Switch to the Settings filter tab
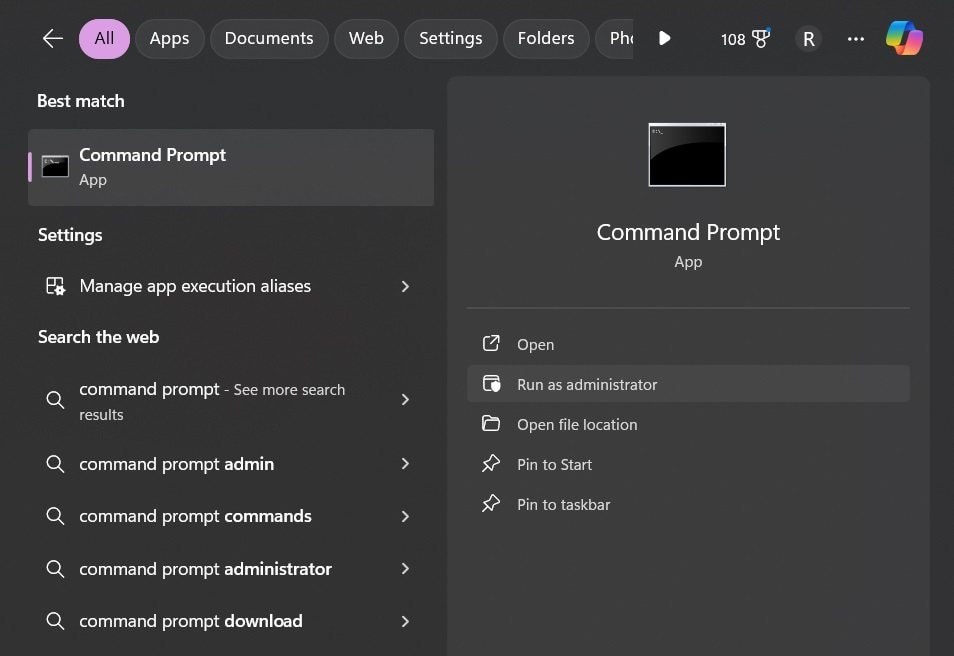Screen dimensions: 954x656 click(x=451, y=38)
